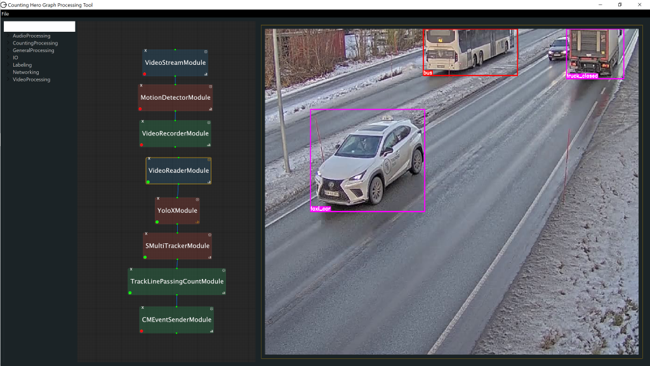Delete the CMEventSenderModule node via its X
Image resolution: width=650 pixels, height=366 pixels.
(143, 308)
